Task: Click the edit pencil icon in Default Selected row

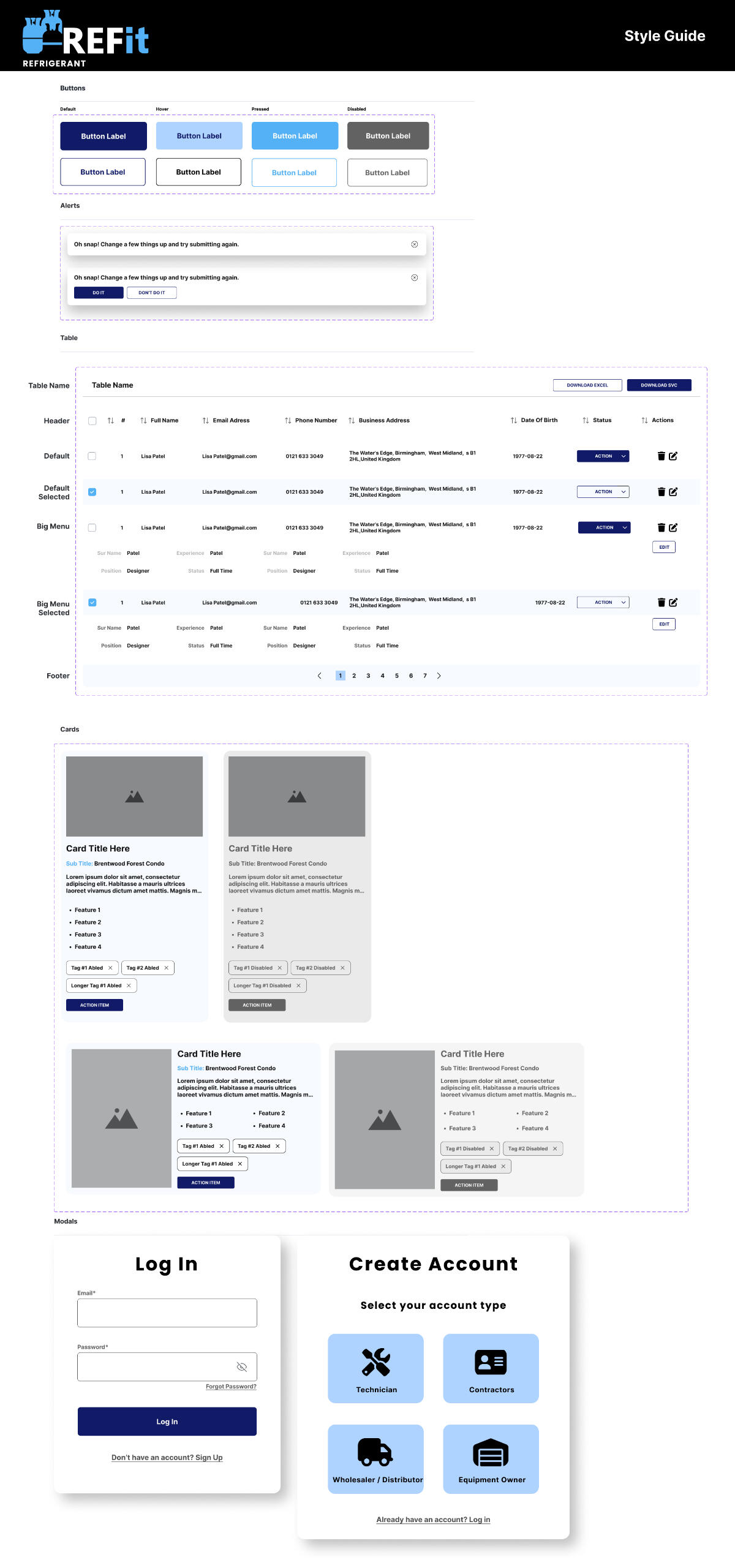Action: (673, 492)
